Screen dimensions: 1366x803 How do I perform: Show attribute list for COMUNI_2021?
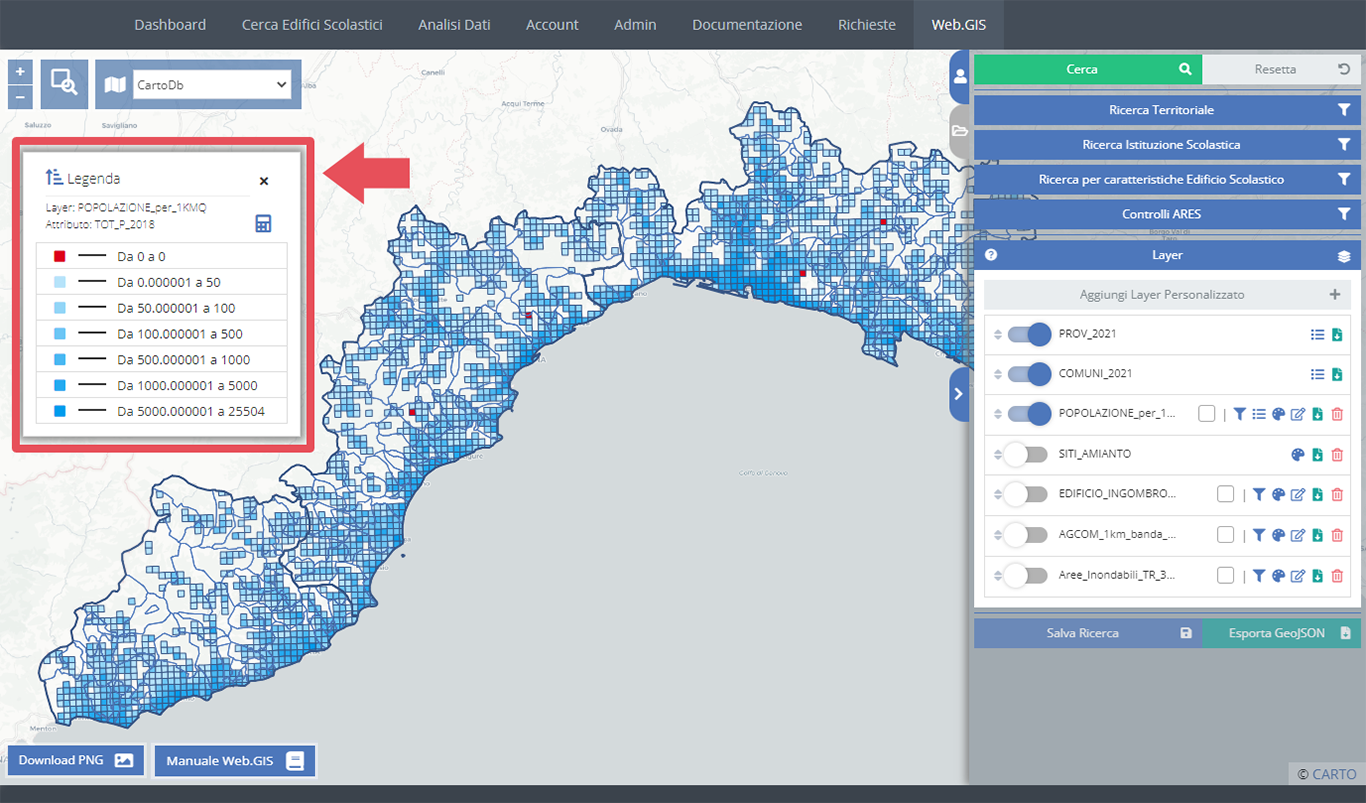[x=1317, y=374]
